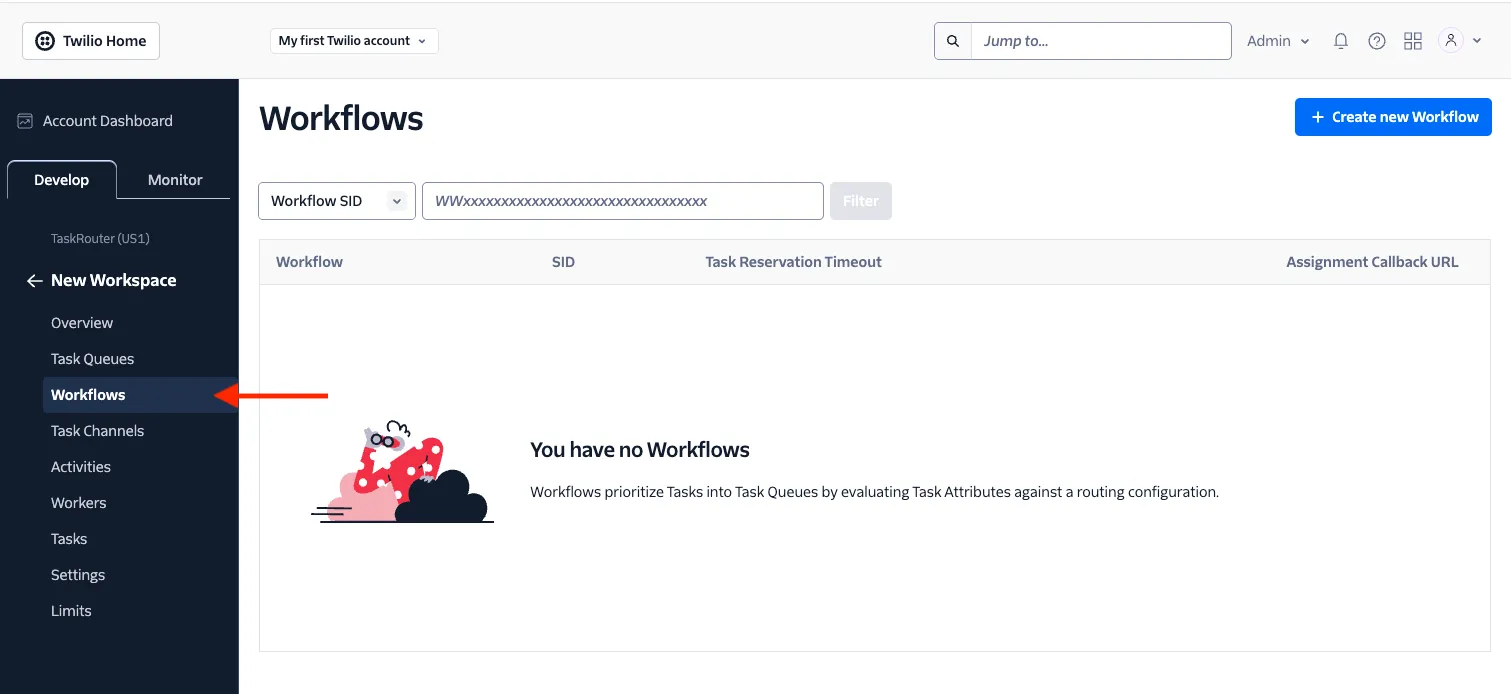Open Settings in the sidebar
1511x694 pixels.
click(78, 575)
